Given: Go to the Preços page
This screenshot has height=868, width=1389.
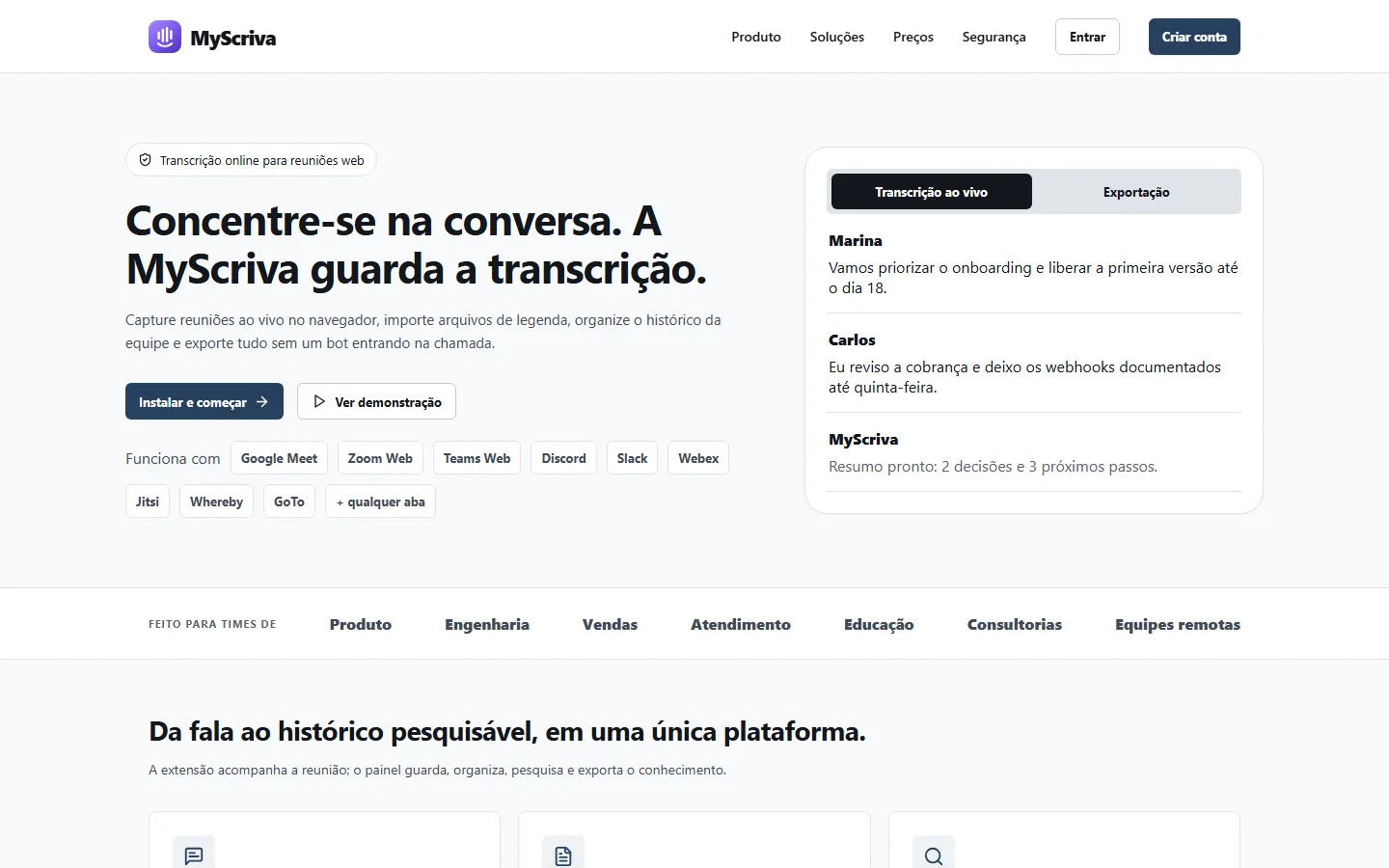Looking at the screenshot, I should (x=913, y=37).
